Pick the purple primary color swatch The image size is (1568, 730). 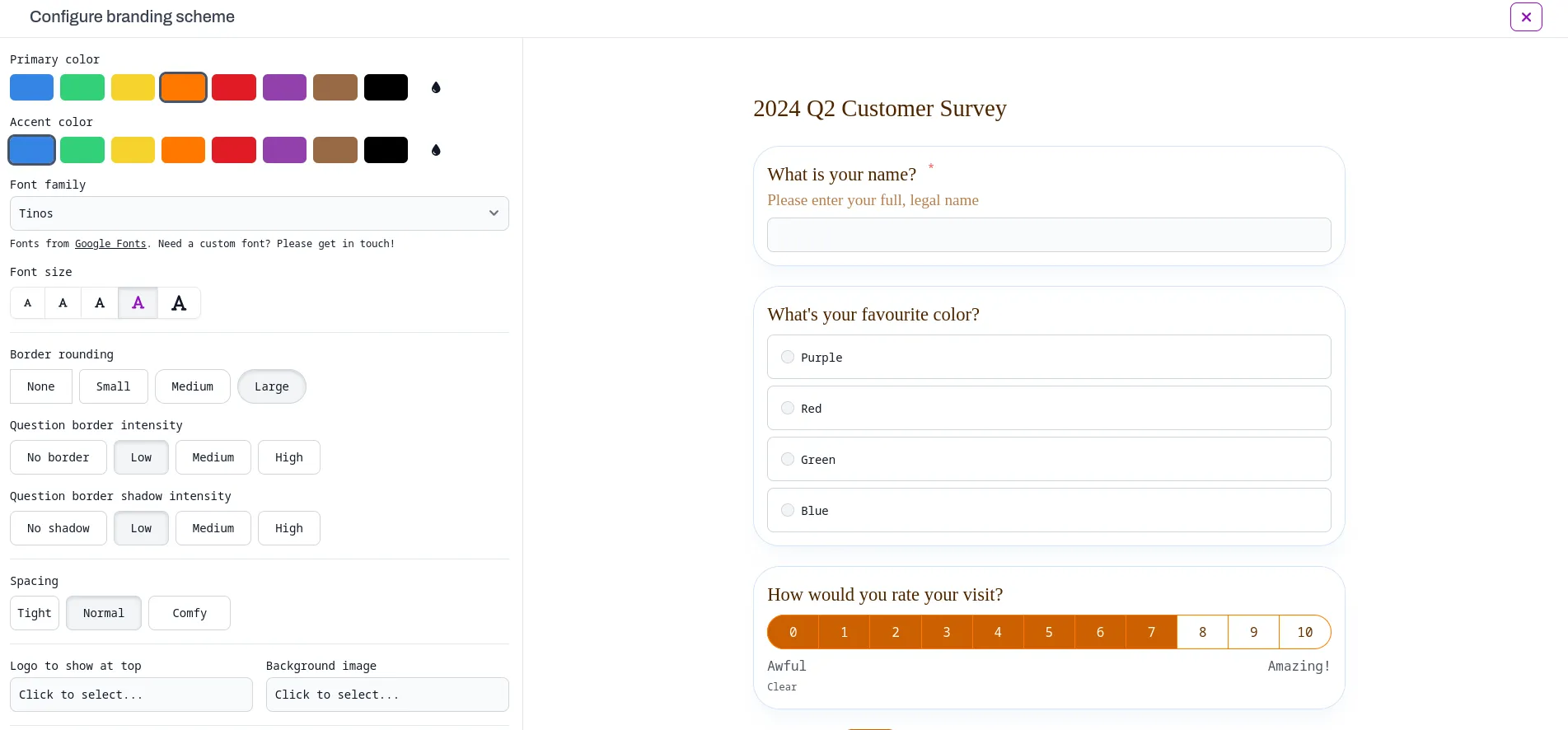click(x=284, y=87)
